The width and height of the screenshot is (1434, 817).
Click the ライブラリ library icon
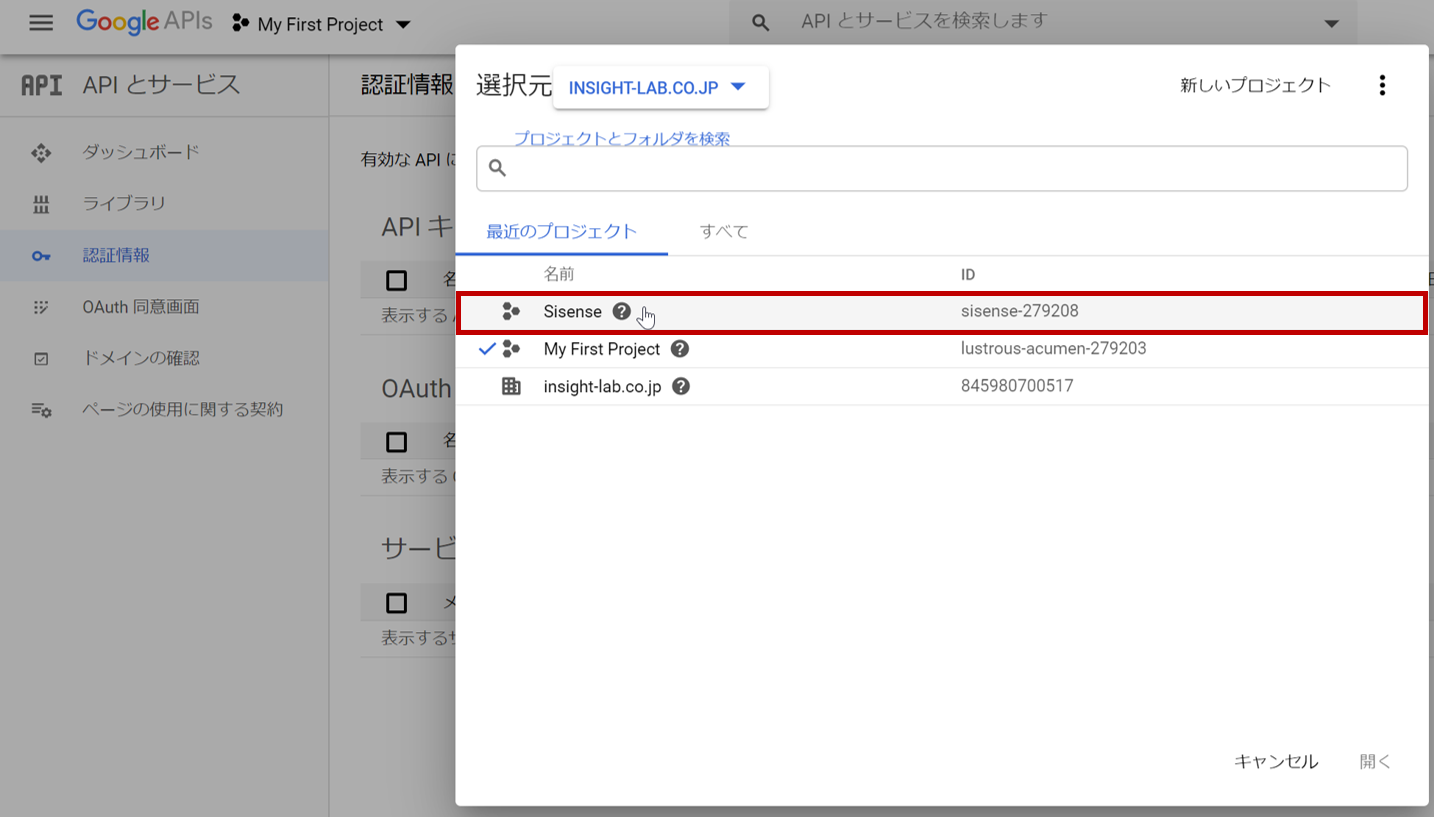coord(41,205)
